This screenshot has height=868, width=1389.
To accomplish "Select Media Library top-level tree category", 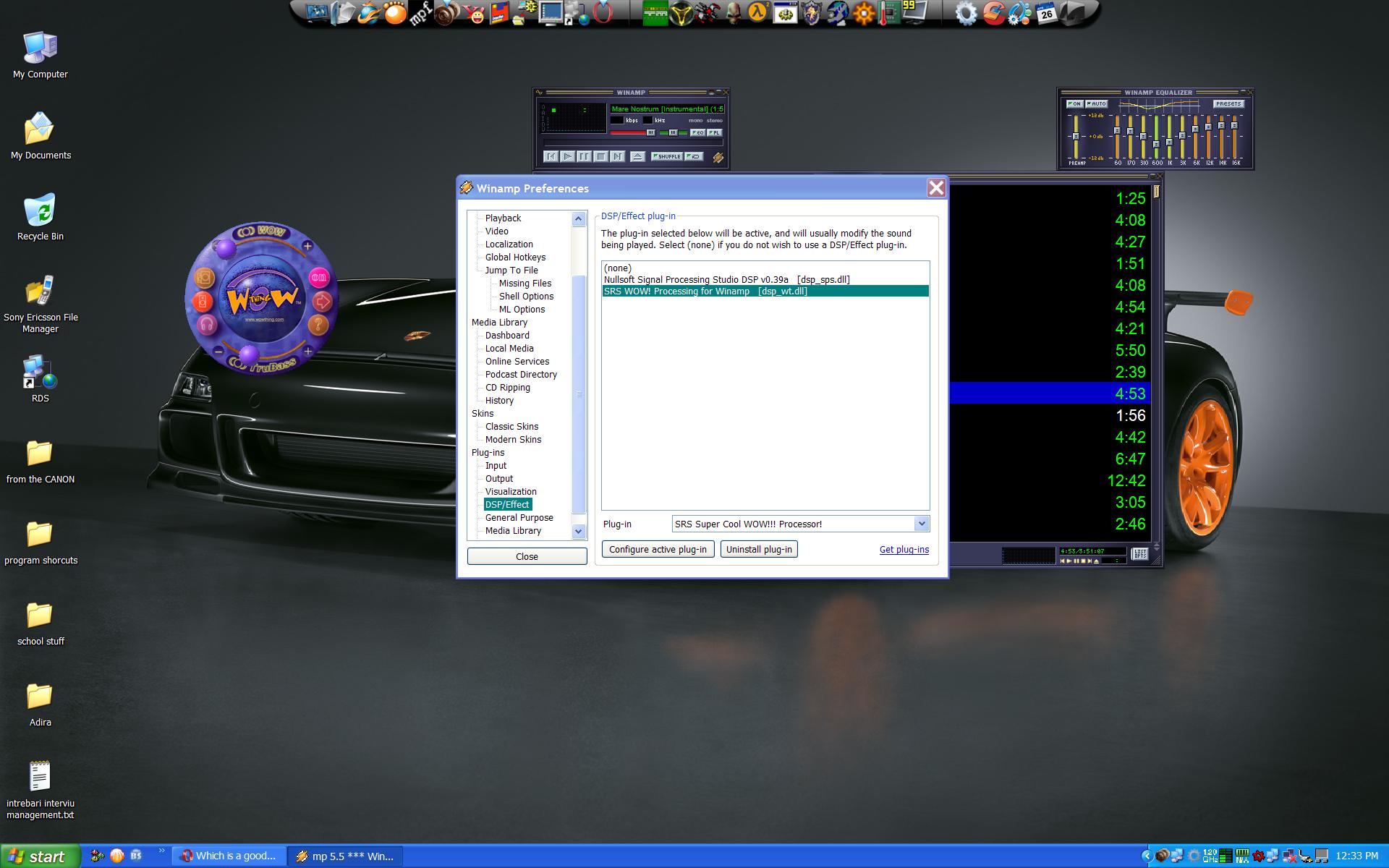I will pyautogui.click(x=499, y=322).
